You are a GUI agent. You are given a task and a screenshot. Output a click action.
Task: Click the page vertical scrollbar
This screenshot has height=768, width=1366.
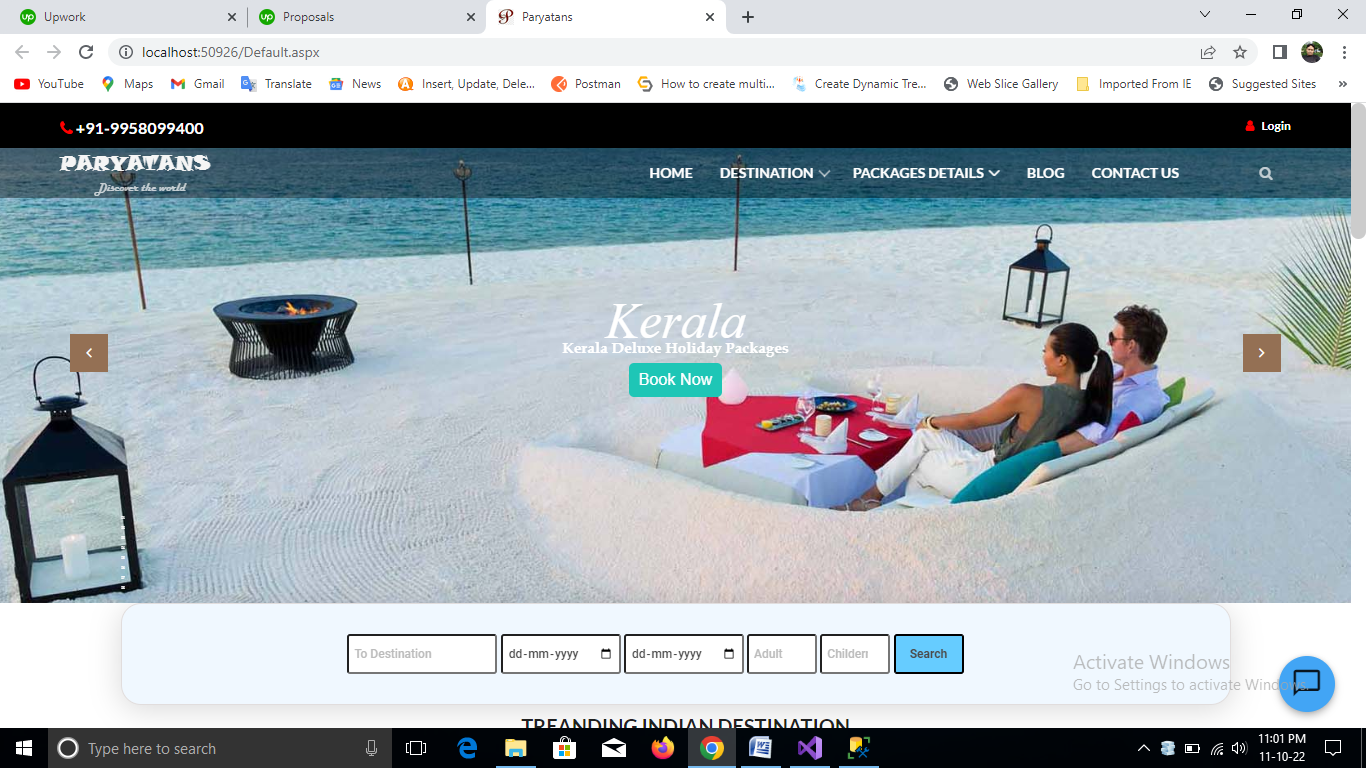tap(1357, 400)
